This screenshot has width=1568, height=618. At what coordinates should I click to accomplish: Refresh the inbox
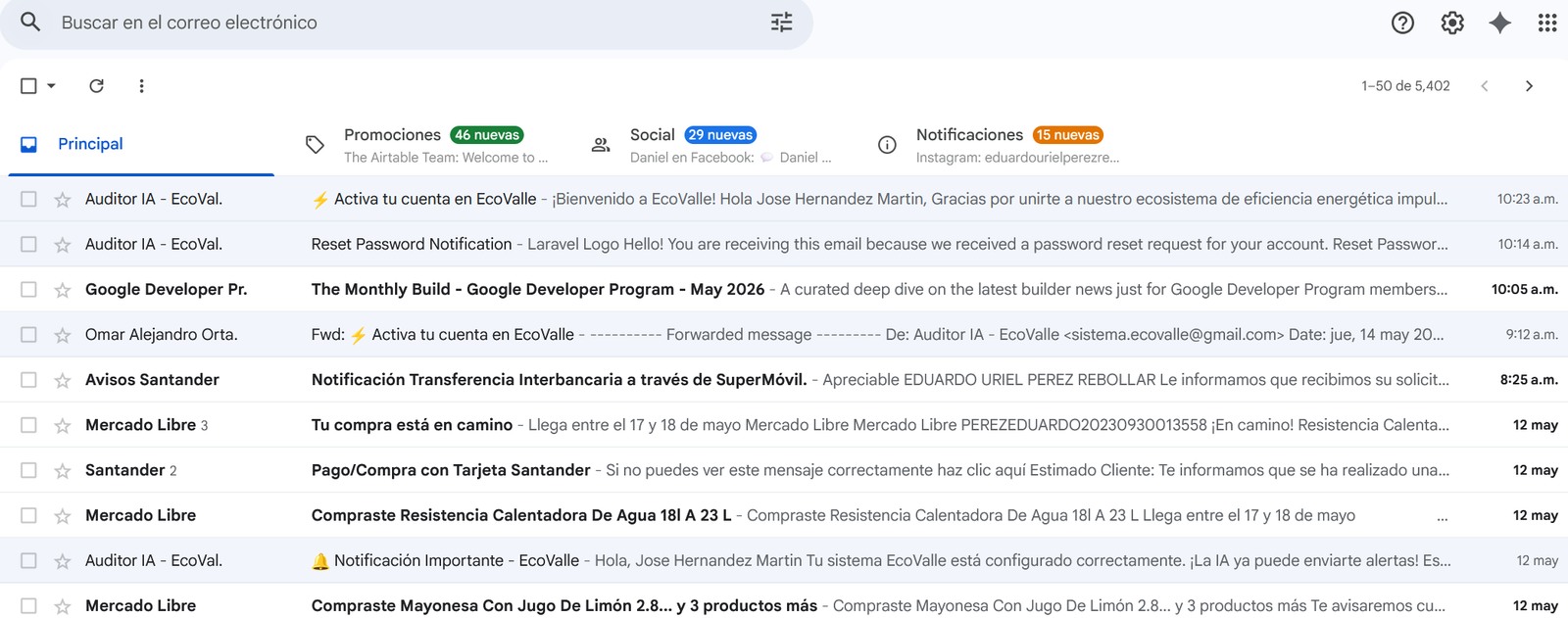tap(96, 86)
